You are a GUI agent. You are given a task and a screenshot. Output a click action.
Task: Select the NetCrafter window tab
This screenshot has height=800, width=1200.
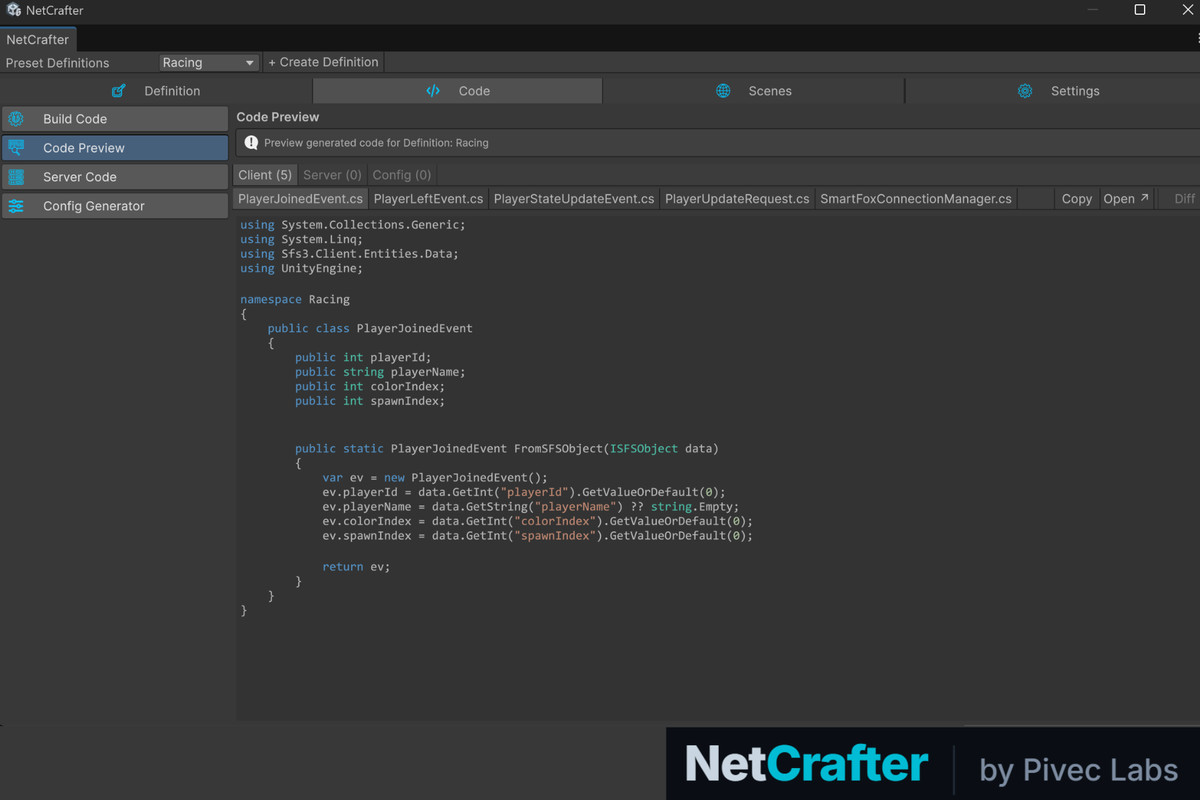click(38, 40)
